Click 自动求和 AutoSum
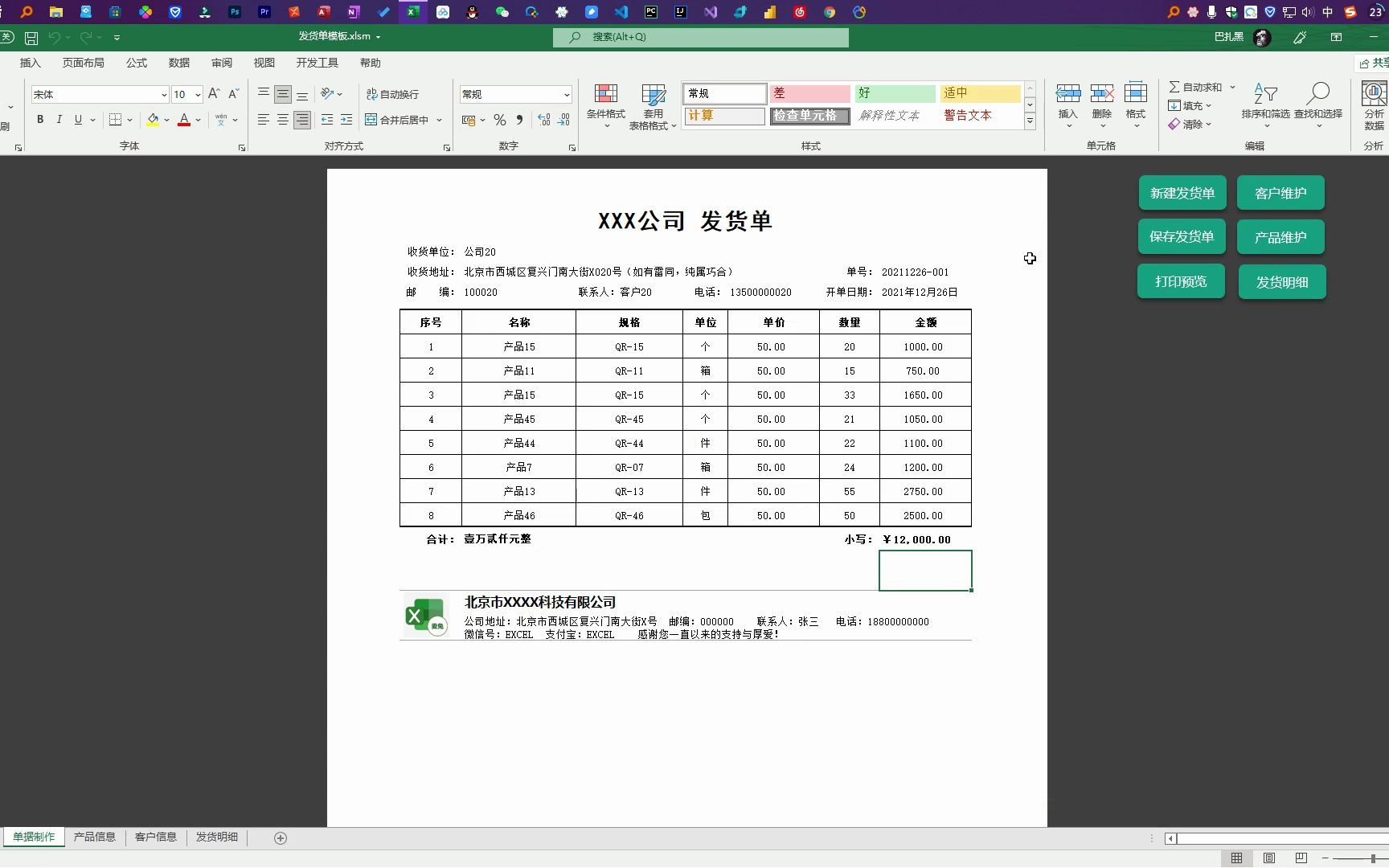Screen dimensions: 1389x868 [x=1195, y=87]
